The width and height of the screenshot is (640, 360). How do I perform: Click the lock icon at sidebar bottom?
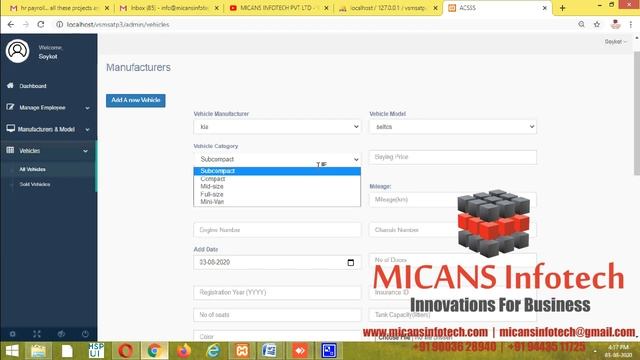[x=61, y=334]
